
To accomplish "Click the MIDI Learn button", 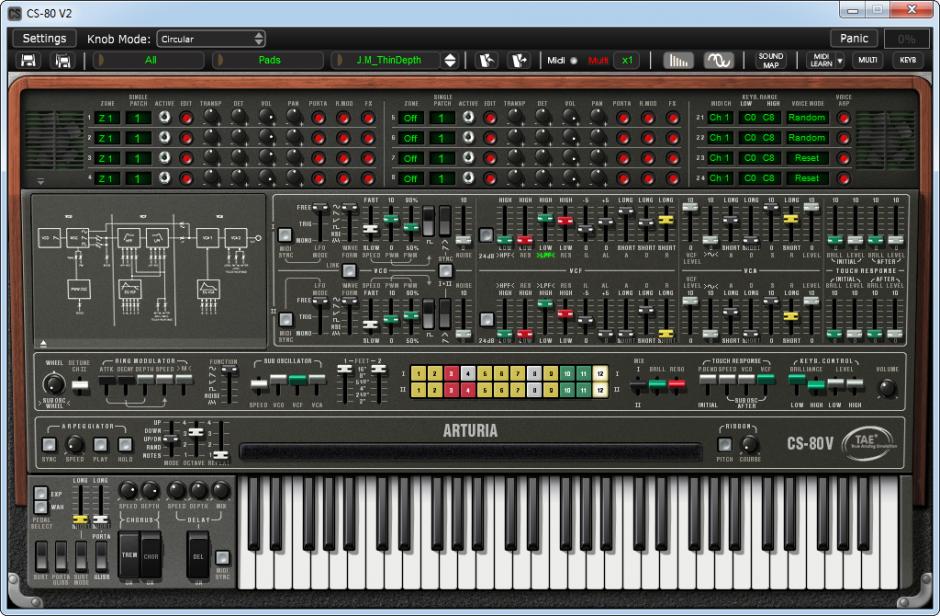I will (821, 60).
